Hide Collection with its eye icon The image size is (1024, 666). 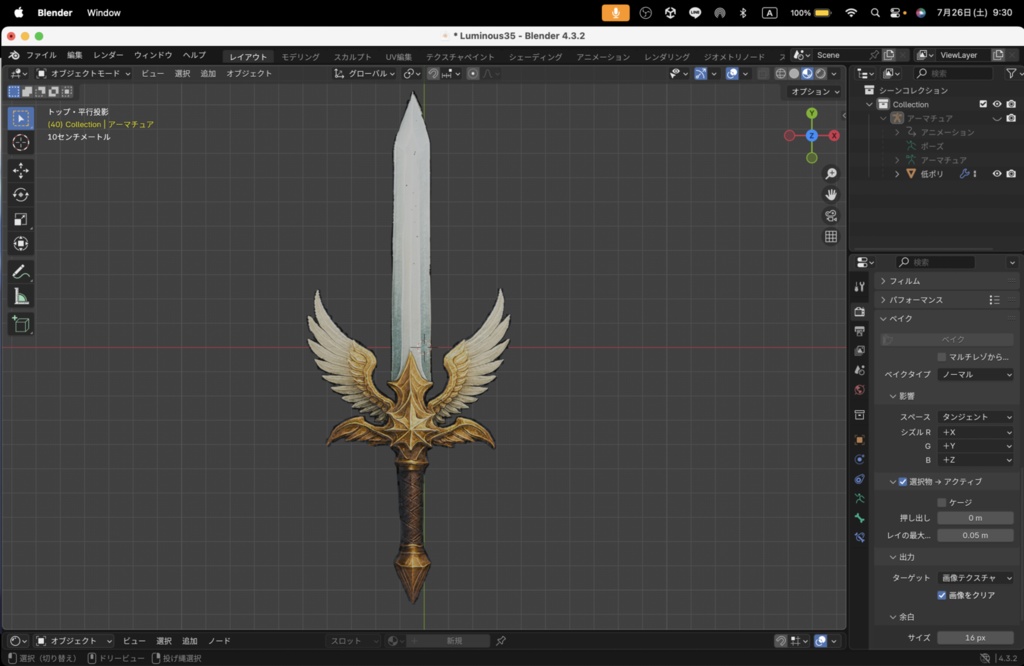click(x=997, y=104)
